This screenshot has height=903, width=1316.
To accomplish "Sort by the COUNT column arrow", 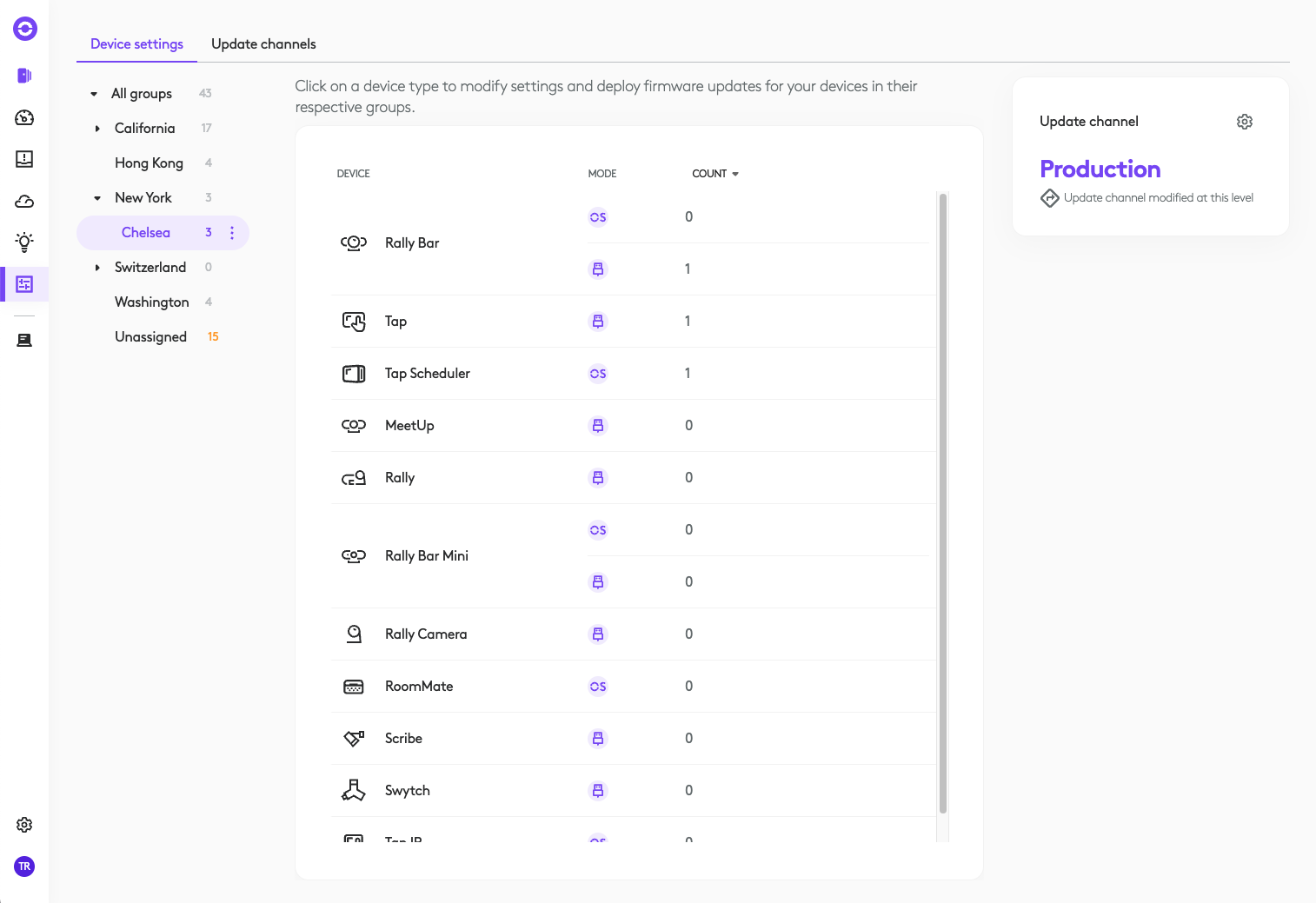I will [735, 174].
